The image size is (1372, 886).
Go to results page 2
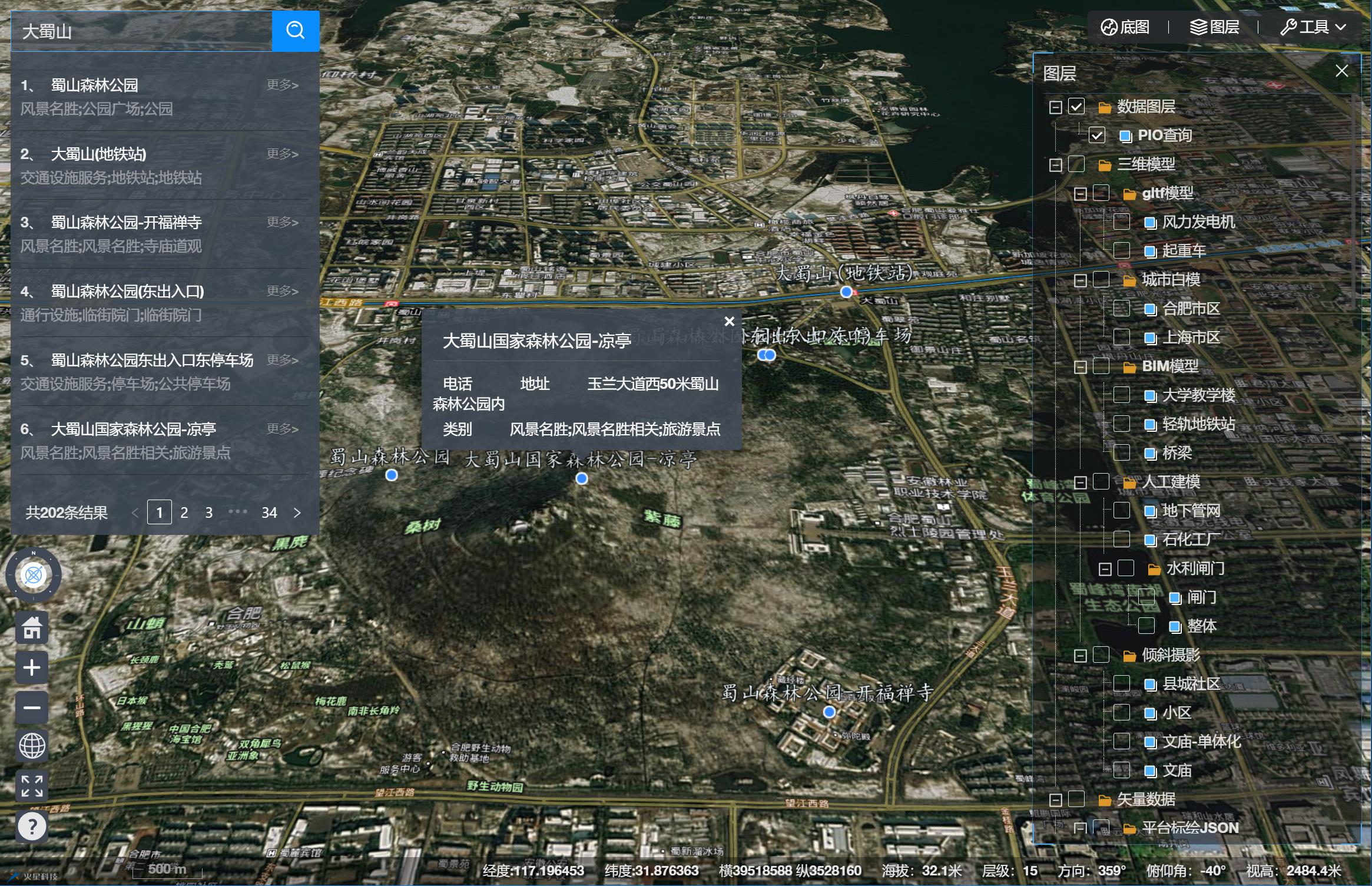184,513
